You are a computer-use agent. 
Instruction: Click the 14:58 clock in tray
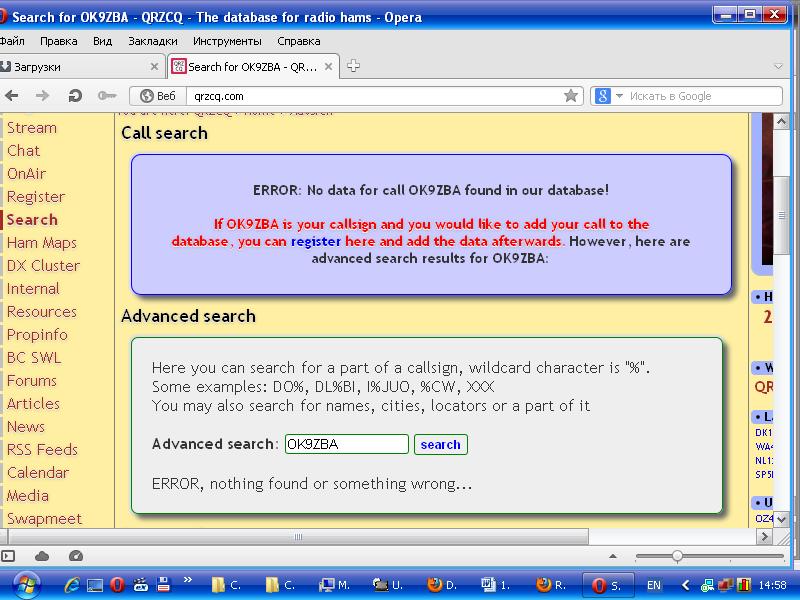[x=772, y=585]
